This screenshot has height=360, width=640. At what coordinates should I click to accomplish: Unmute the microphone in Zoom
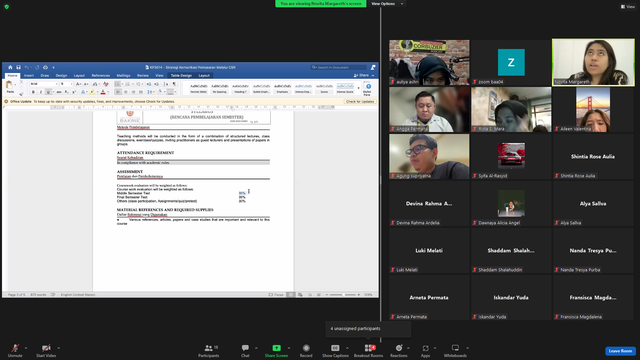pyautogui.click(x=15, y=350)
